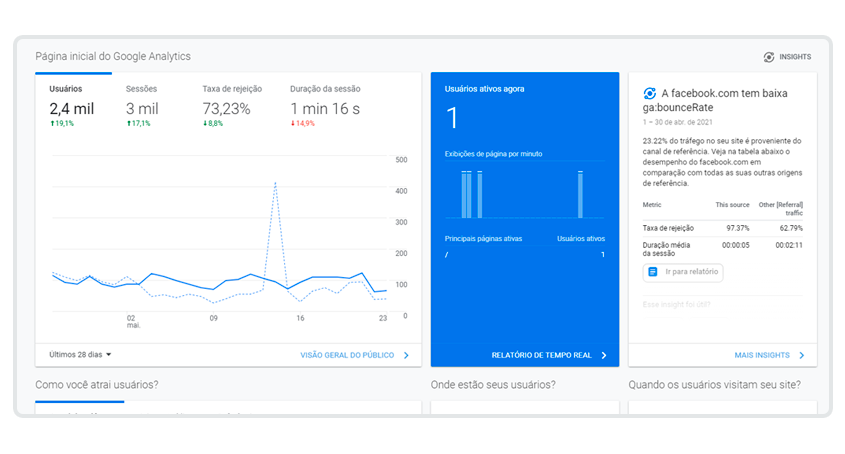Click the 19,1% users change indicator
The image size is (845, 454).
[x=62, y=123]
